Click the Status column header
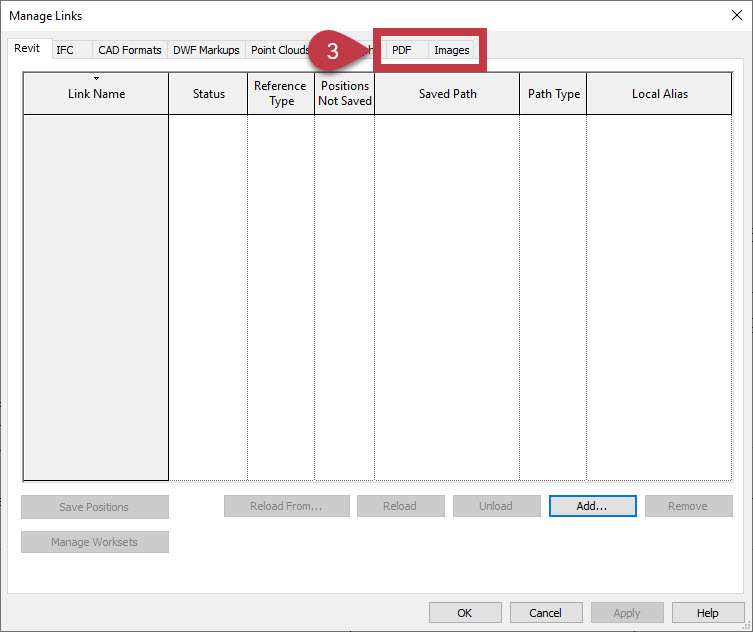The width and height of the screenshot is (753, 632). point(208,94)
